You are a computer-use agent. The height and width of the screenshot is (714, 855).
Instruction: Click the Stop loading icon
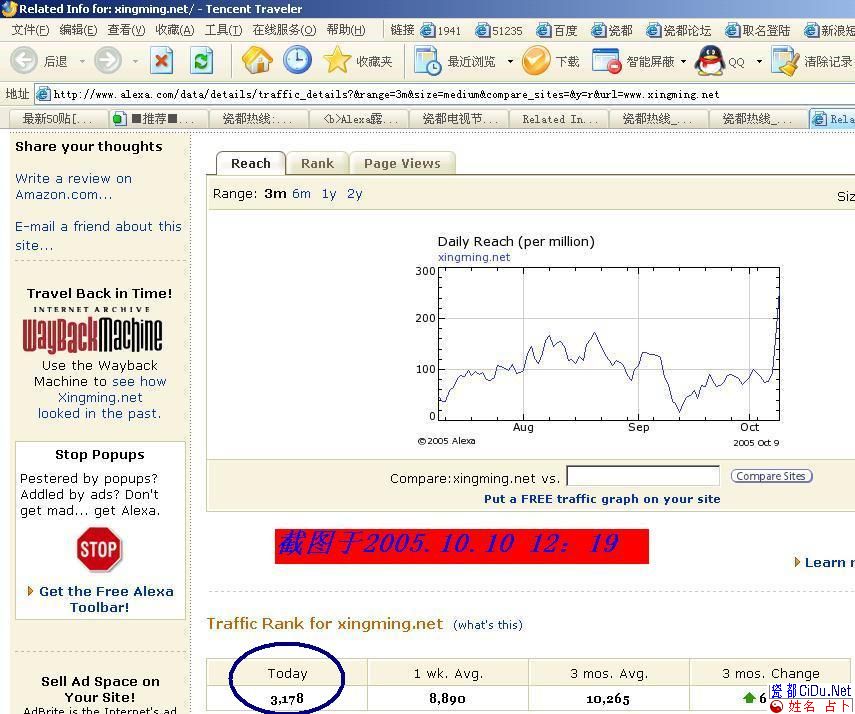[x=162, y=61]
